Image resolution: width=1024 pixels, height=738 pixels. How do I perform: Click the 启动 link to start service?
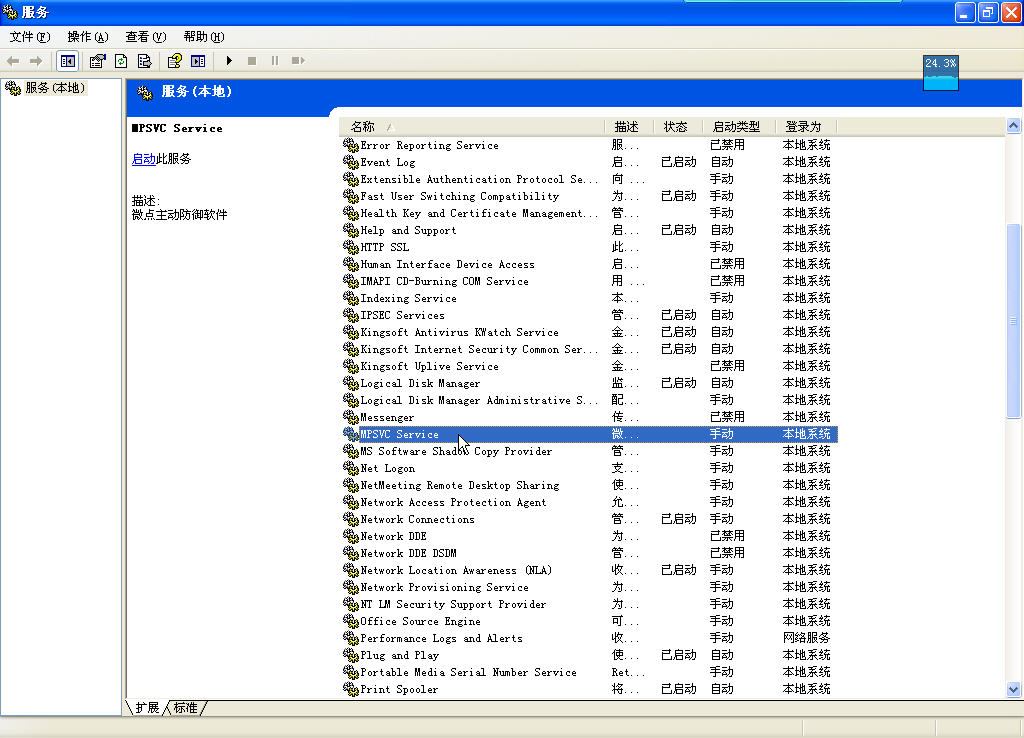click(144, 159)
